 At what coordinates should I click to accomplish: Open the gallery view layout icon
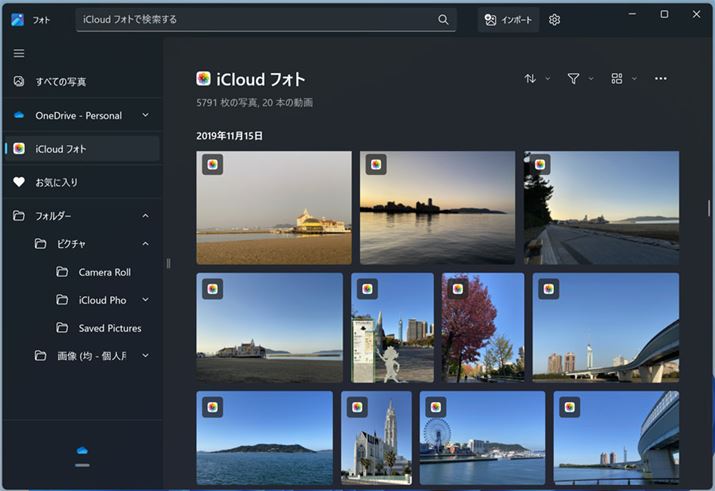[617, 79]
